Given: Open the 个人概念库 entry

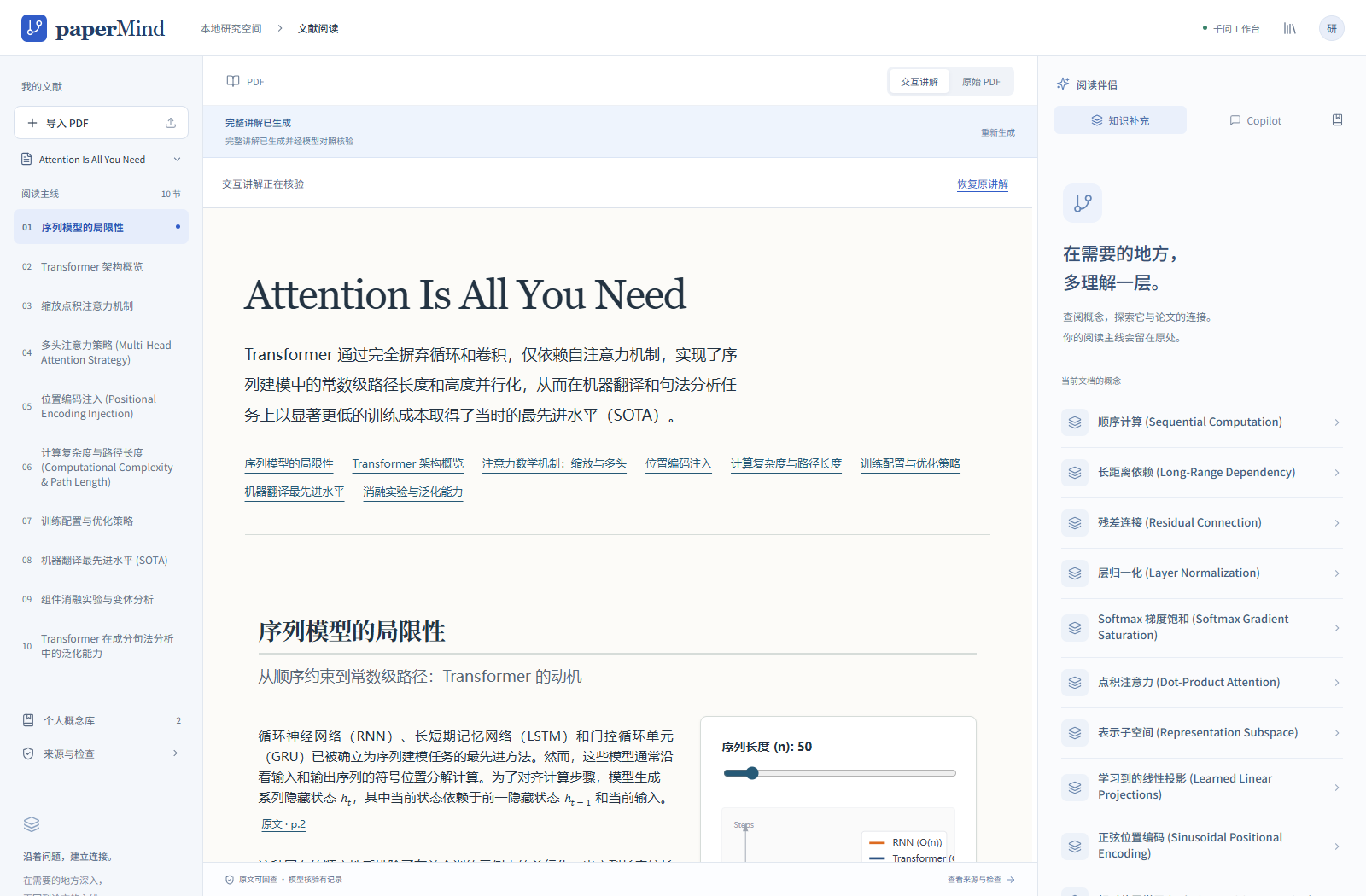Looking at the screenshot, I should pyautogui.click(x=101, y=720).
